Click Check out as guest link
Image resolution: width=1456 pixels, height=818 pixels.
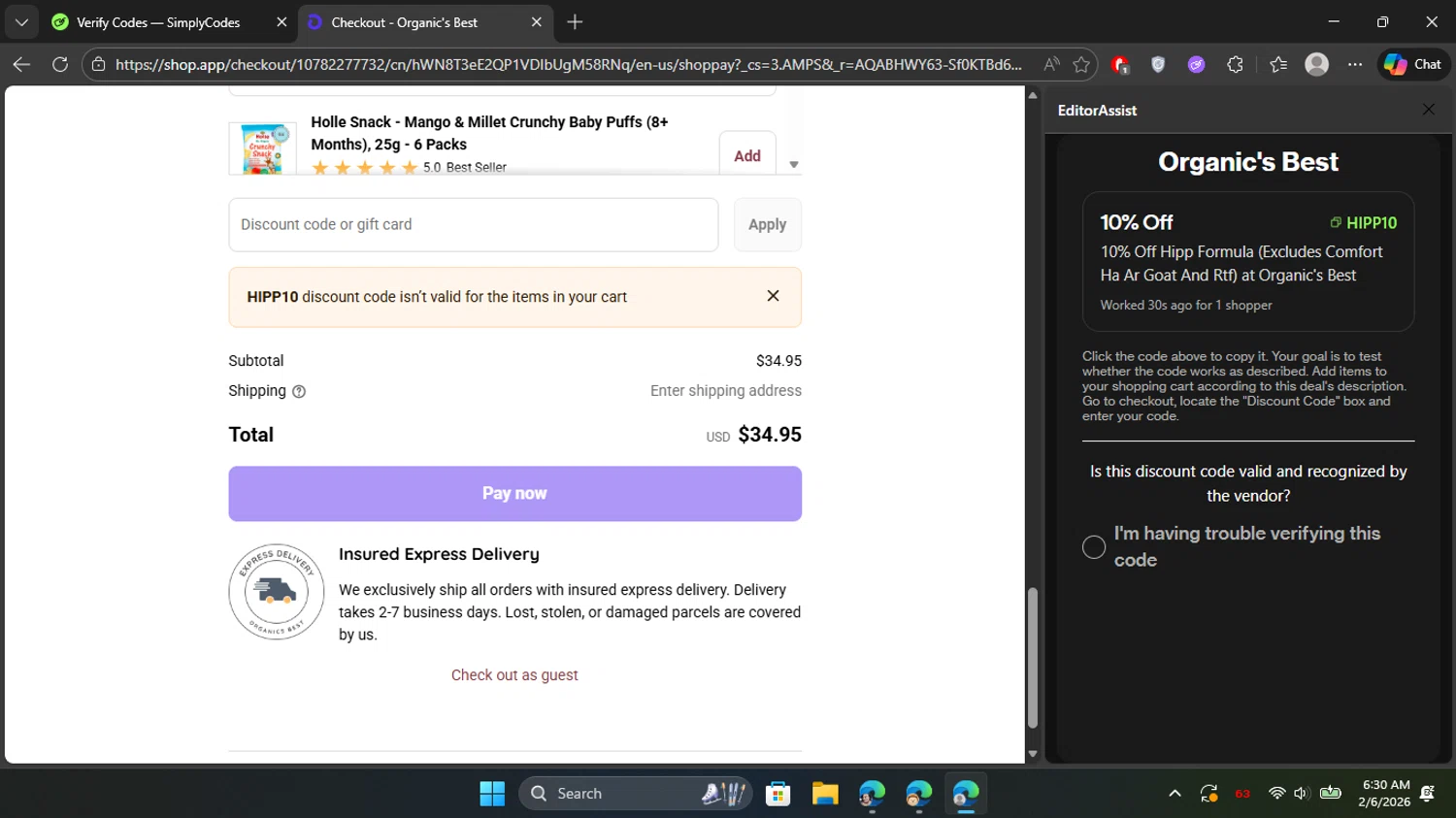point(514,675)
